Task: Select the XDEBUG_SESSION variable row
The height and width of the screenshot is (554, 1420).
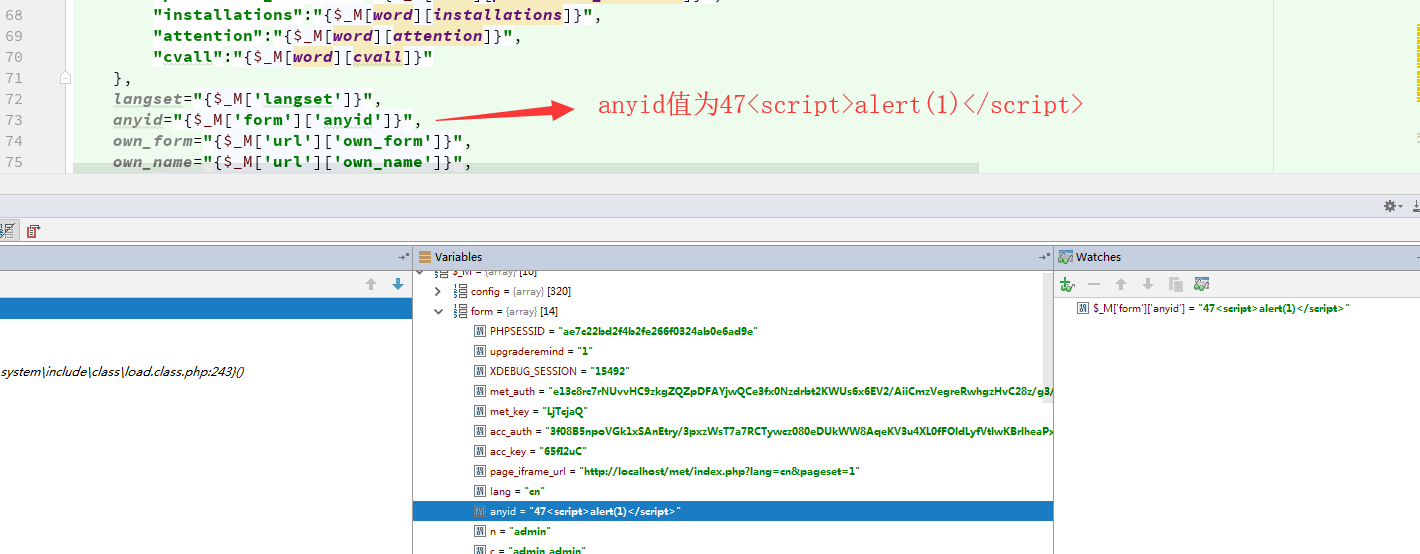Action: [x=732, y=371]
